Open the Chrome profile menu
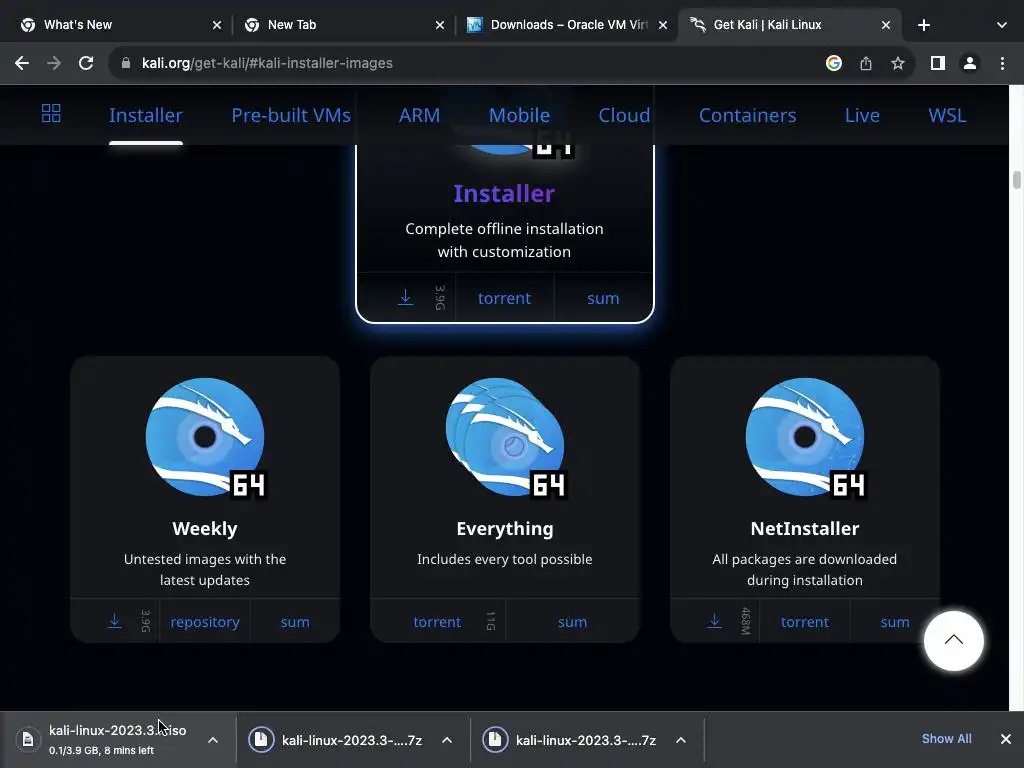Screen dimensions: 1024x768 pyautogui.click(x=970, y=63)
